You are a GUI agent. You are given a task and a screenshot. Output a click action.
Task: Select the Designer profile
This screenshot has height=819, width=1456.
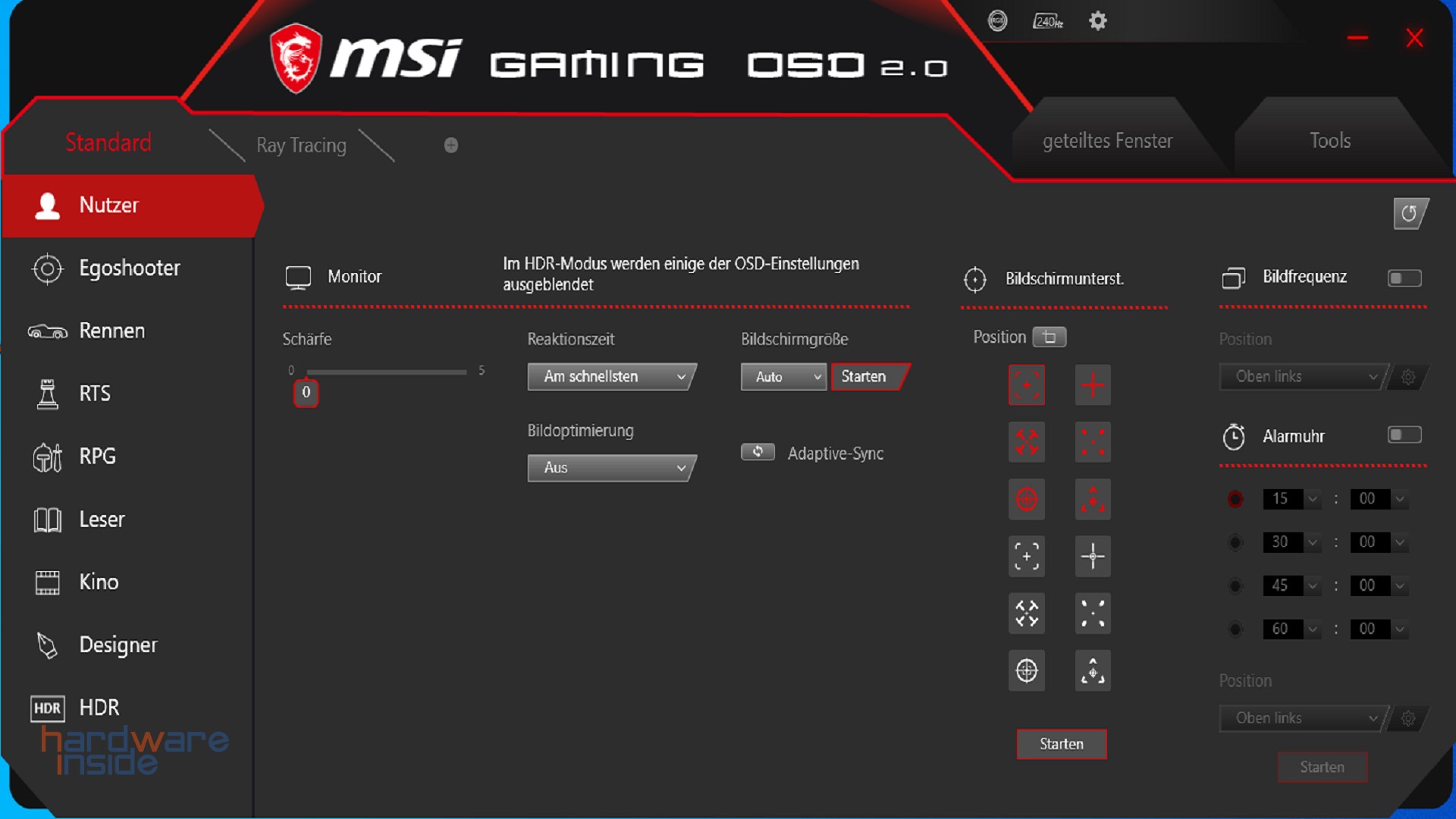point(127,645)
